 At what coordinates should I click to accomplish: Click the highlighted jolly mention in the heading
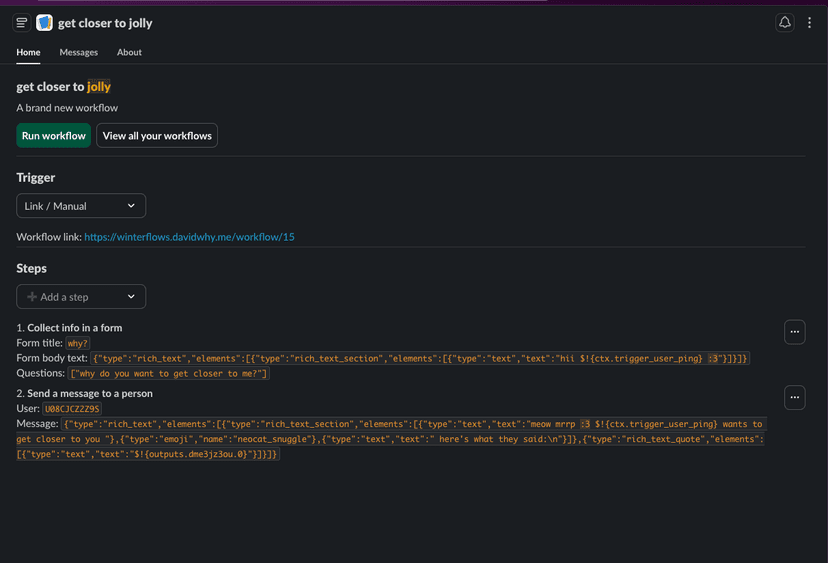click(x=99, y=87)
